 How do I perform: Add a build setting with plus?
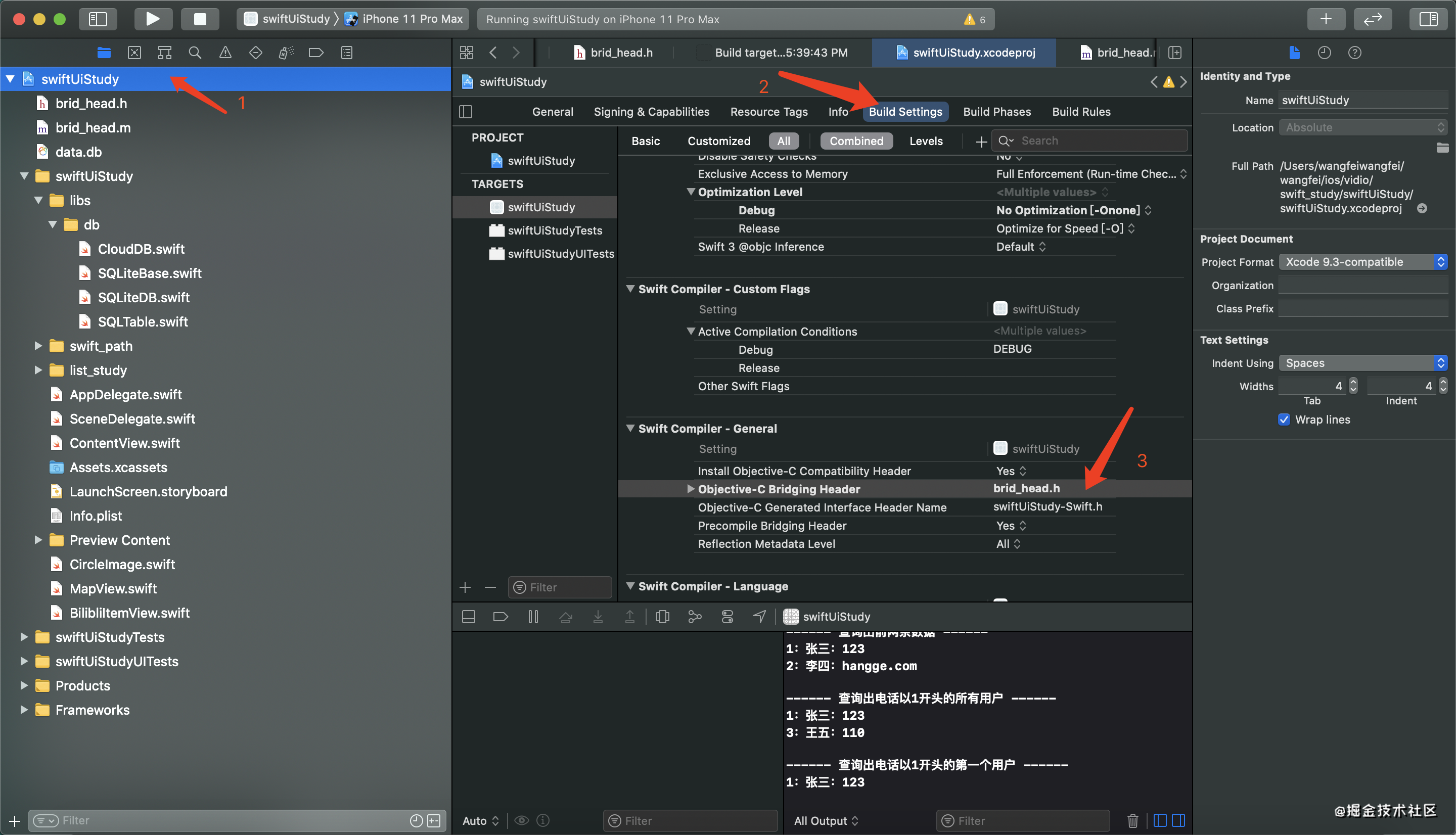click(x=981, y=141)
